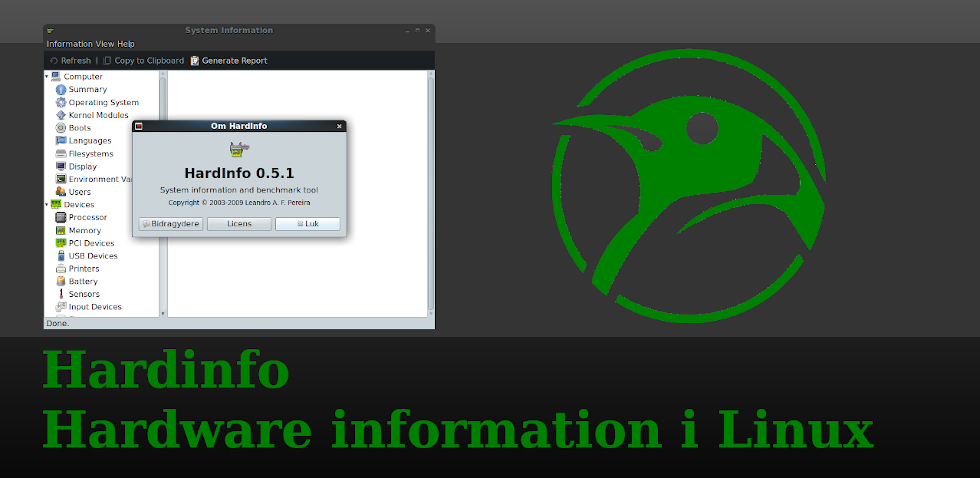The height and width of the screenshot is (478, 980).
Task: Select the Operating System gear icon
Action: click(x=61, y=103)
